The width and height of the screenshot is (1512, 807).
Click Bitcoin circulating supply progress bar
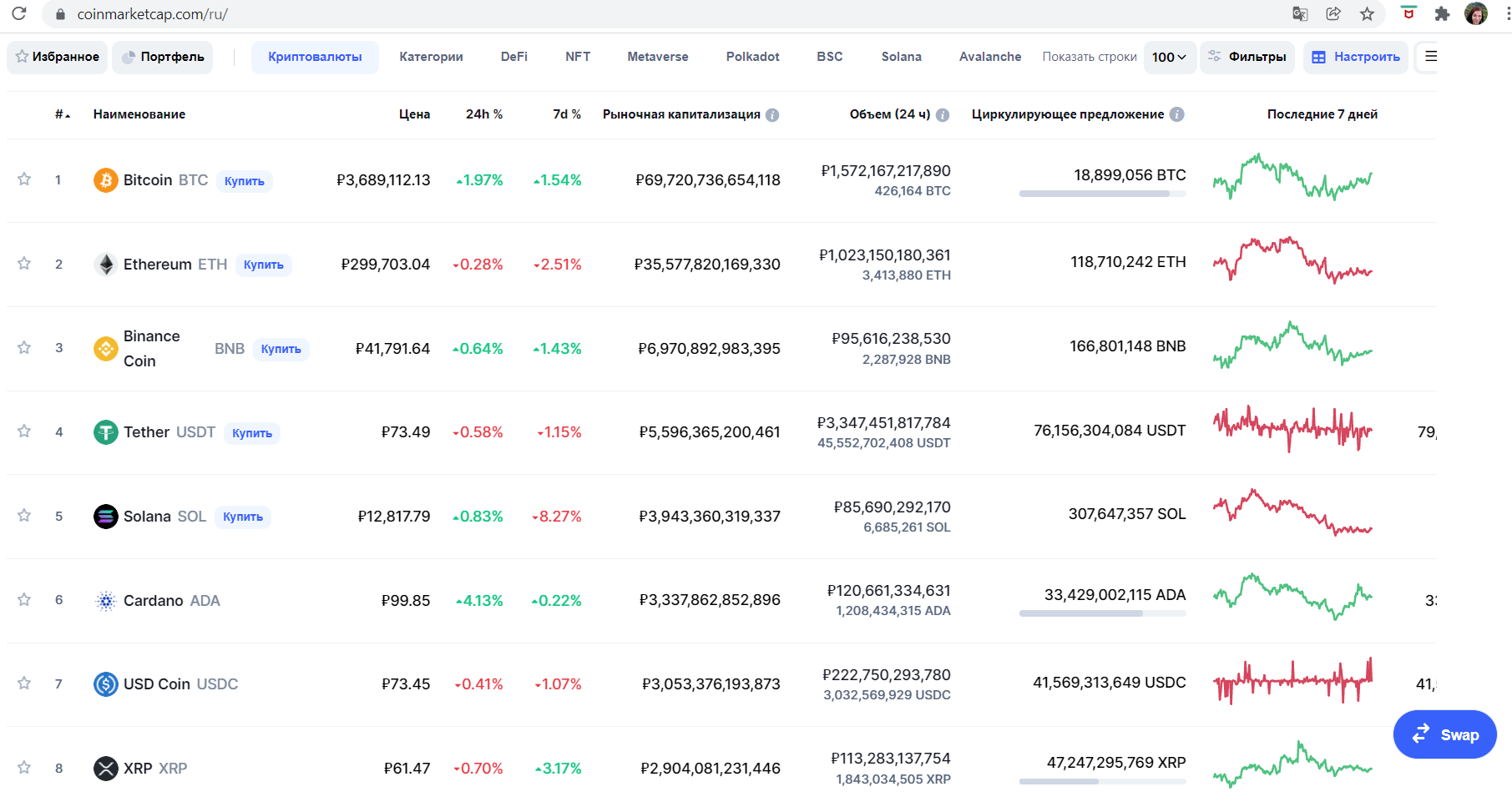[1102, 194]
